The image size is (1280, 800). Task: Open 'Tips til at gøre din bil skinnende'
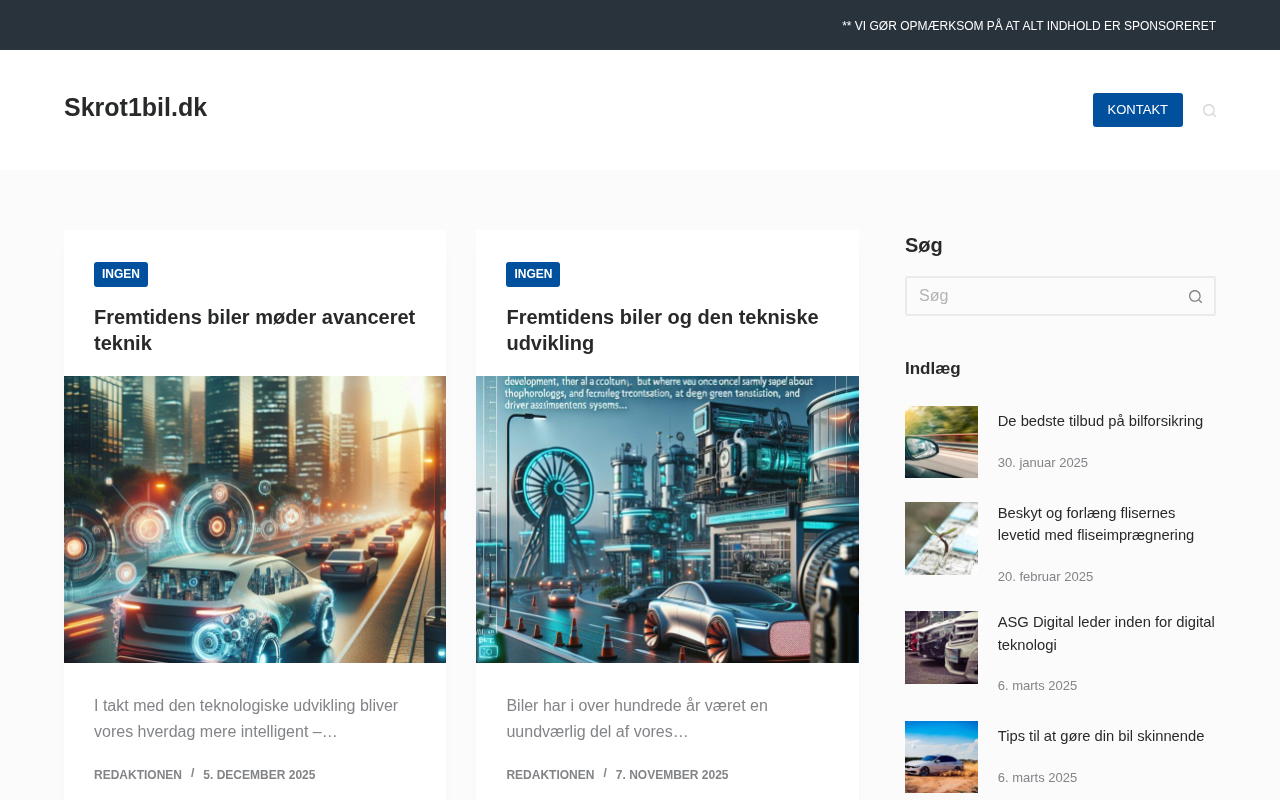tap(1100, 736)
